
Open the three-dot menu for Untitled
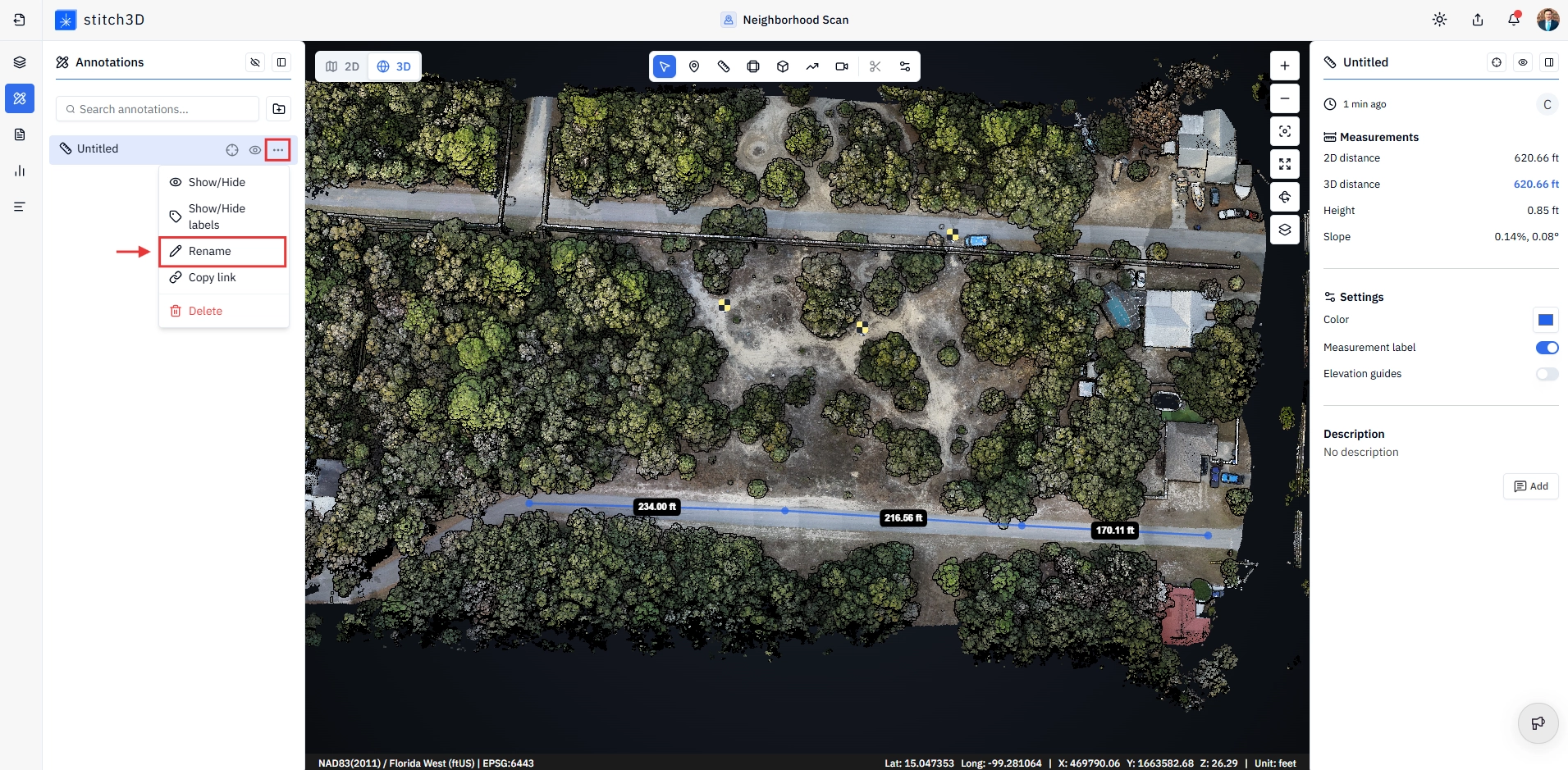278,150
